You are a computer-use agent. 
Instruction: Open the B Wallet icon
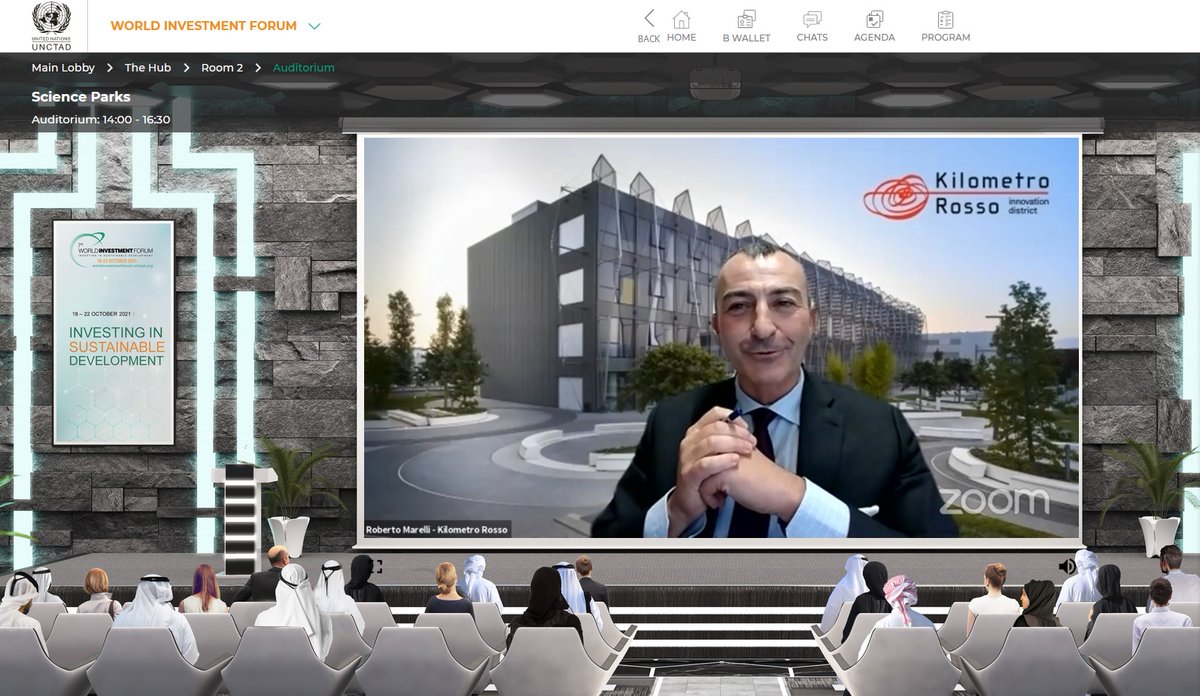click(745, 26)
